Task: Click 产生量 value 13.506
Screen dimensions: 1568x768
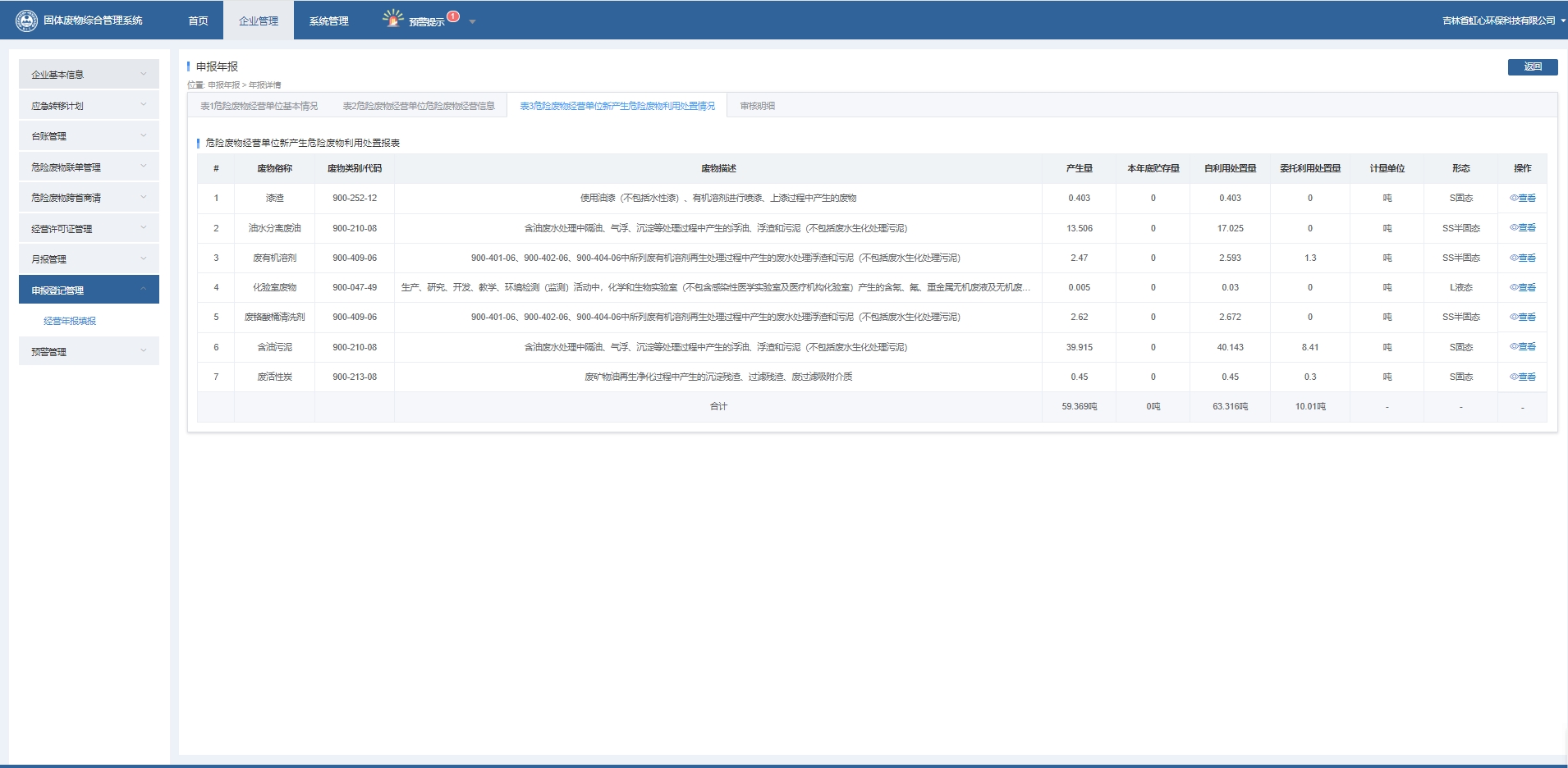Action: [x=1079, y=228]
